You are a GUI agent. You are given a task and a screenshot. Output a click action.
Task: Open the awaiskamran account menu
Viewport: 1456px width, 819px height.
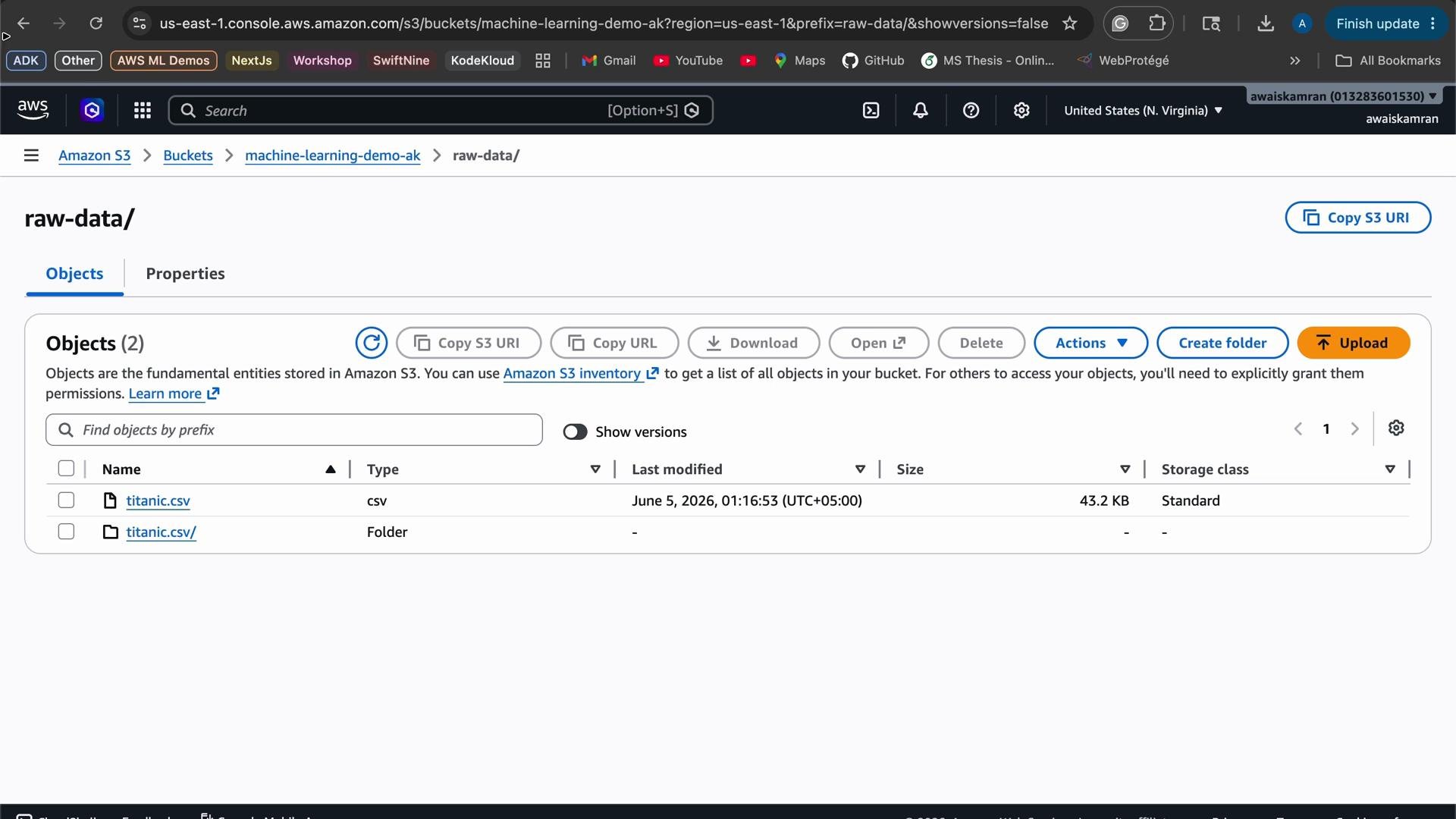(x=1343, y=96)
